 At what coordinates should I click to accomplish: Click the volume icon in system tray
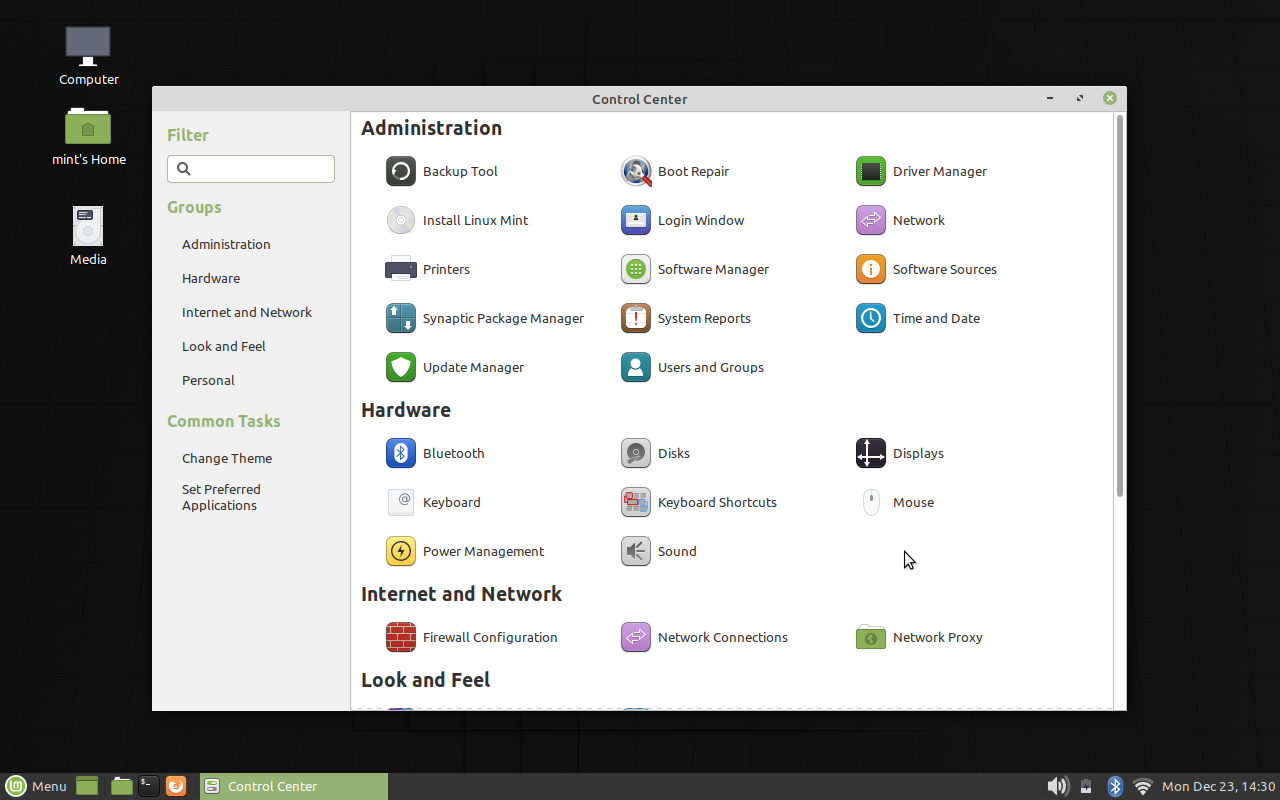tap(1056, 786)
